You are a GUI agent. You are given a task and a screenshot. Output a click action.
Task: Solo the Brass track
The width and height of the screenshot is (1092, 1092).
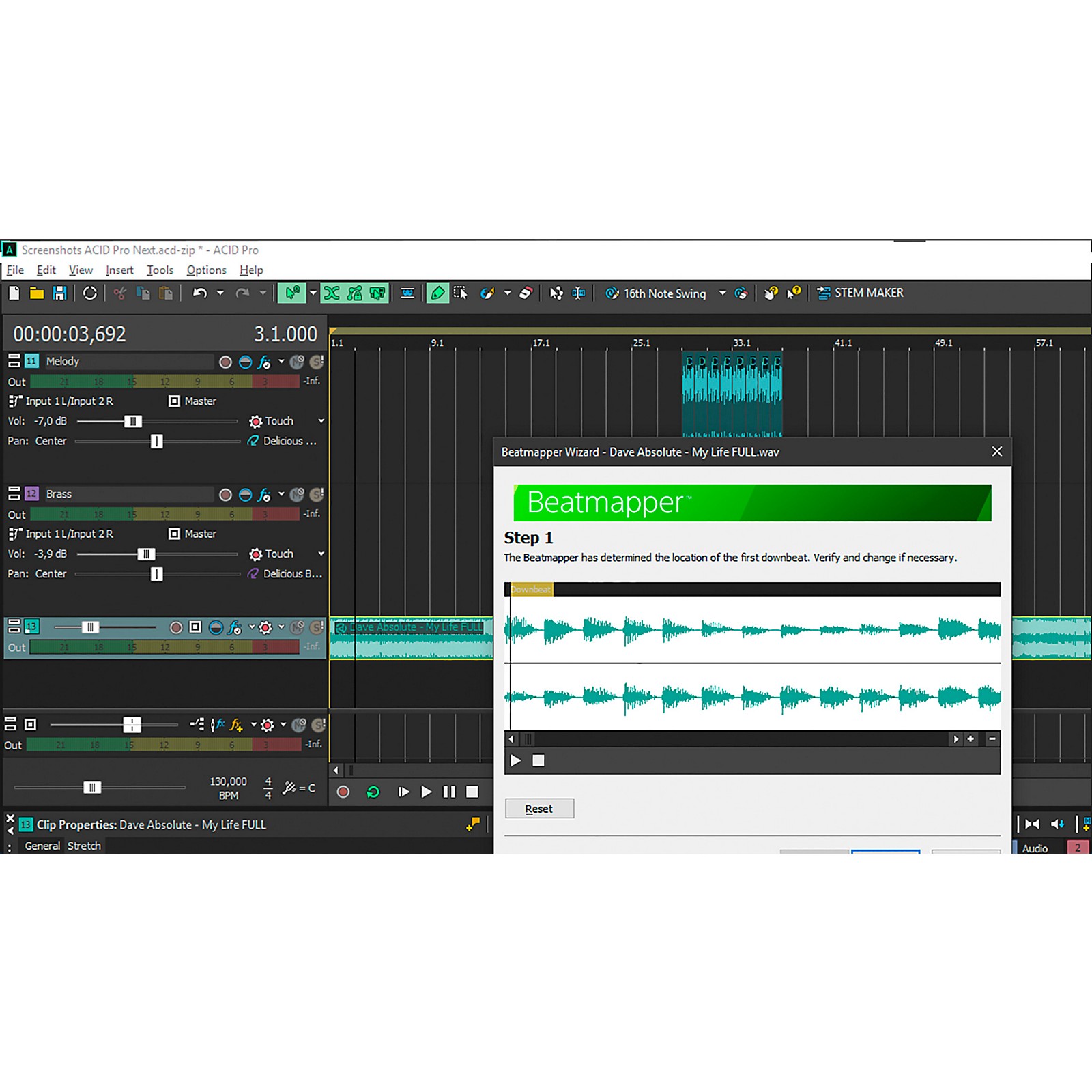click(x=317, y=495)
